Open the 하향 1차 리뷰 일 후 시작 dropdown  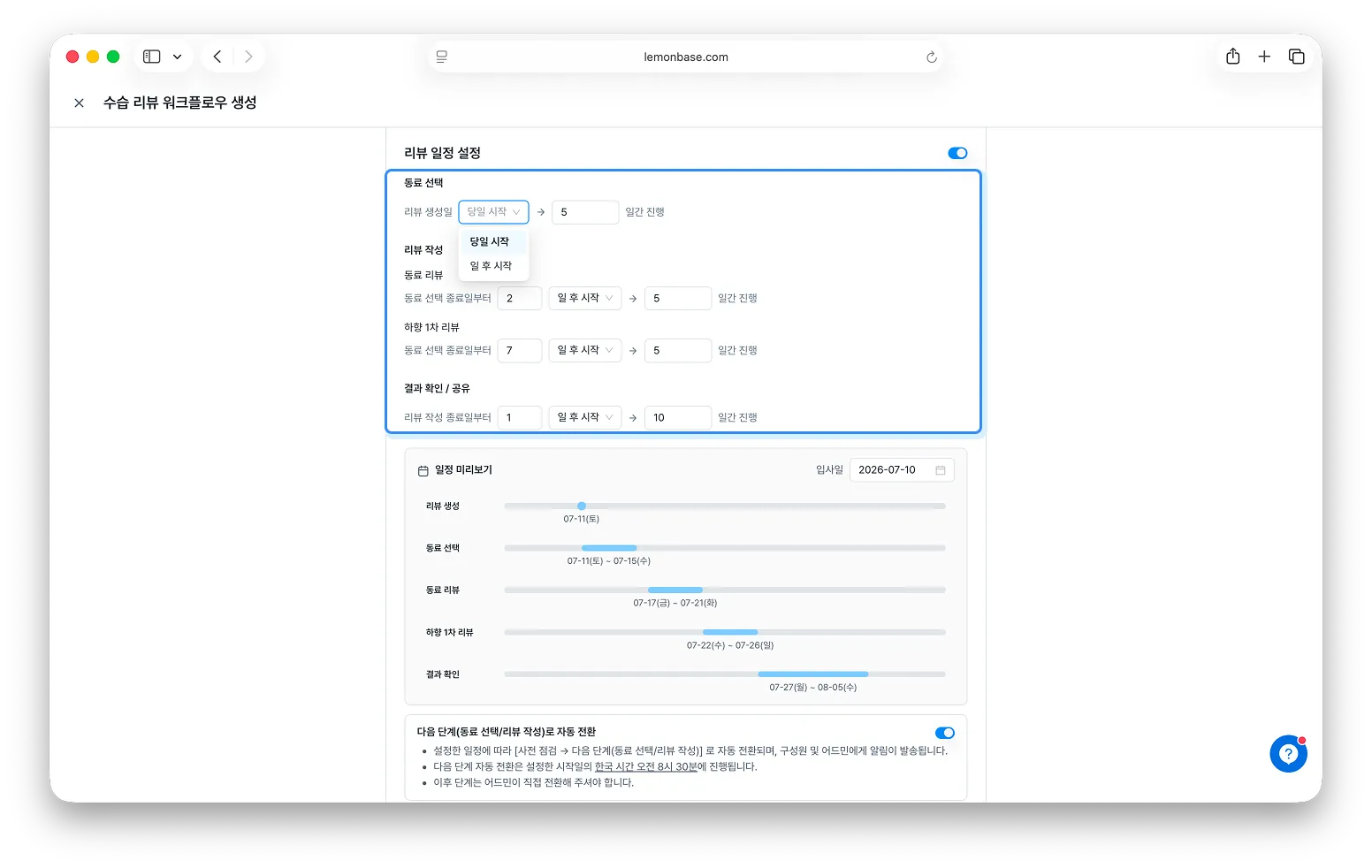click(585, 351)
